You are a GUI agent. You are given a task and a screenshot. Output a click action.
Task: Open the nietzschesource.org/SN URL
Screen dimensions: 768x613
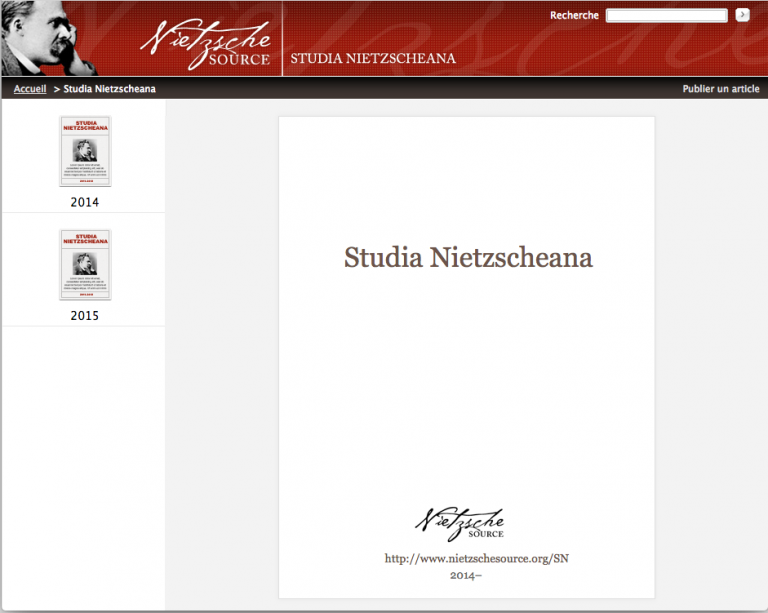point(468,558)
